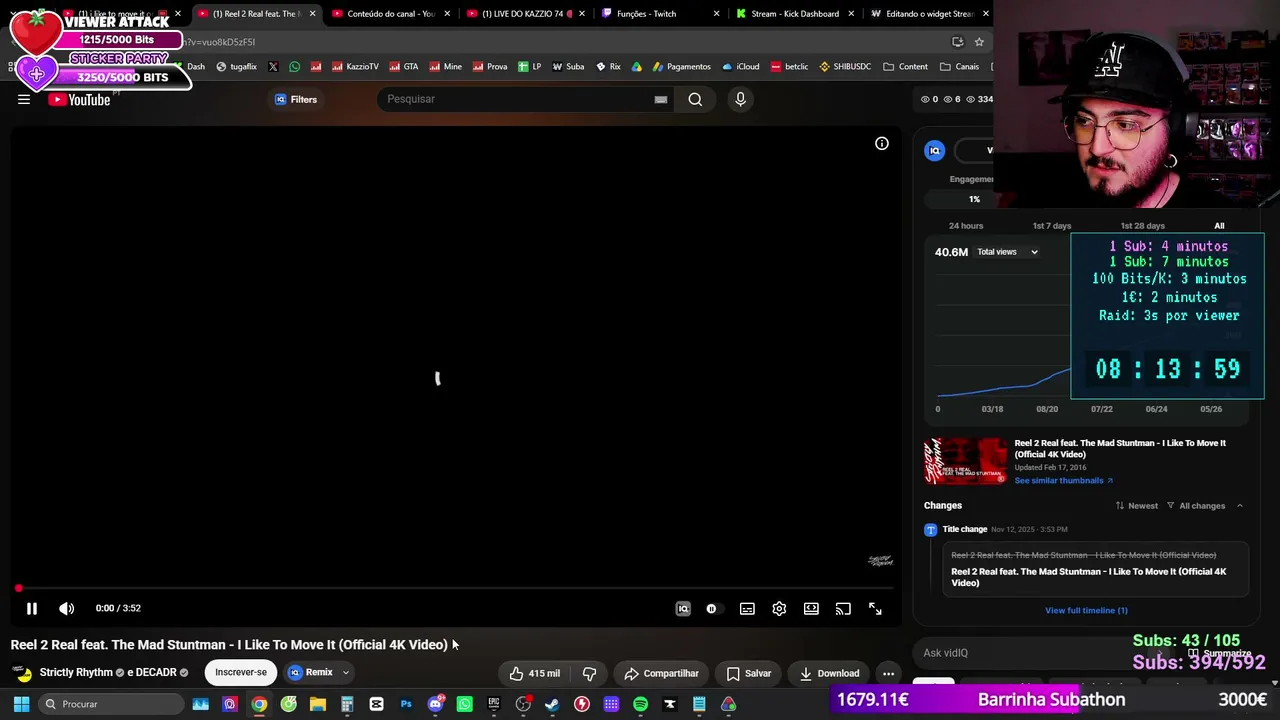Open the video info icon on player
1280x720 pixels.
click(x=882, y=144)
